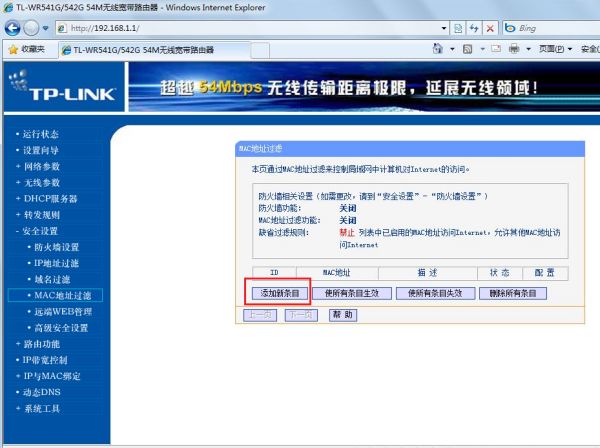Open the 安全 menu in the command bar
This screenshot has width=600, height=448.
point(590,49)
